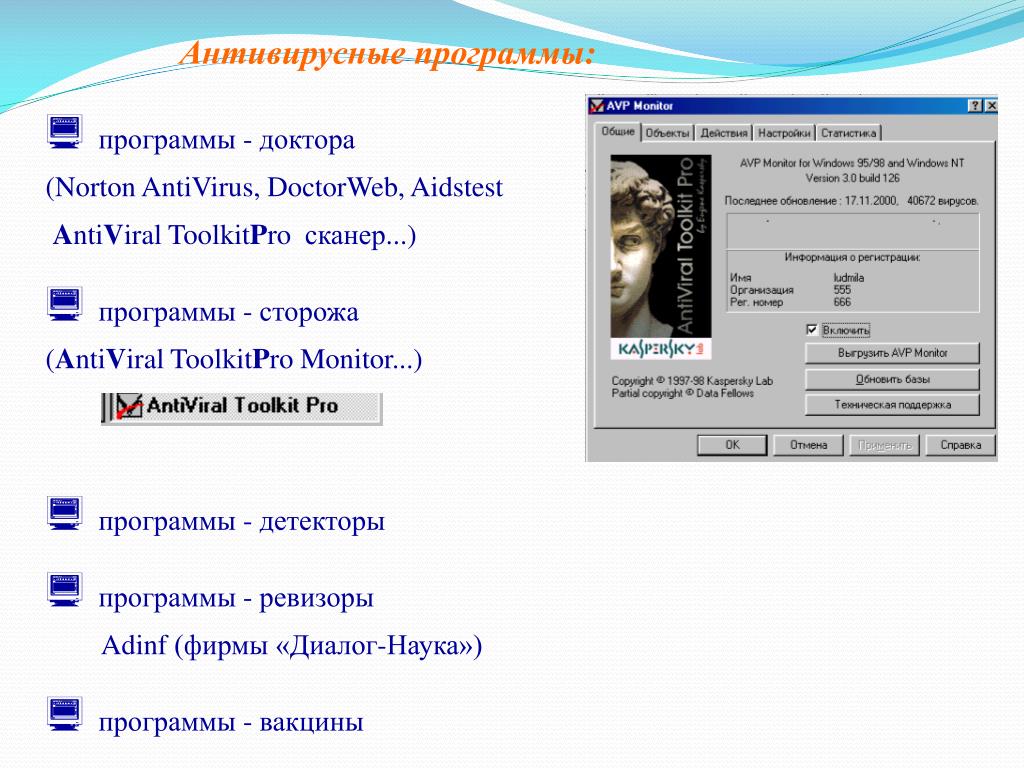
Task: Click the Организация value 555
Action: pyautogui.click(x=842, y=290)
